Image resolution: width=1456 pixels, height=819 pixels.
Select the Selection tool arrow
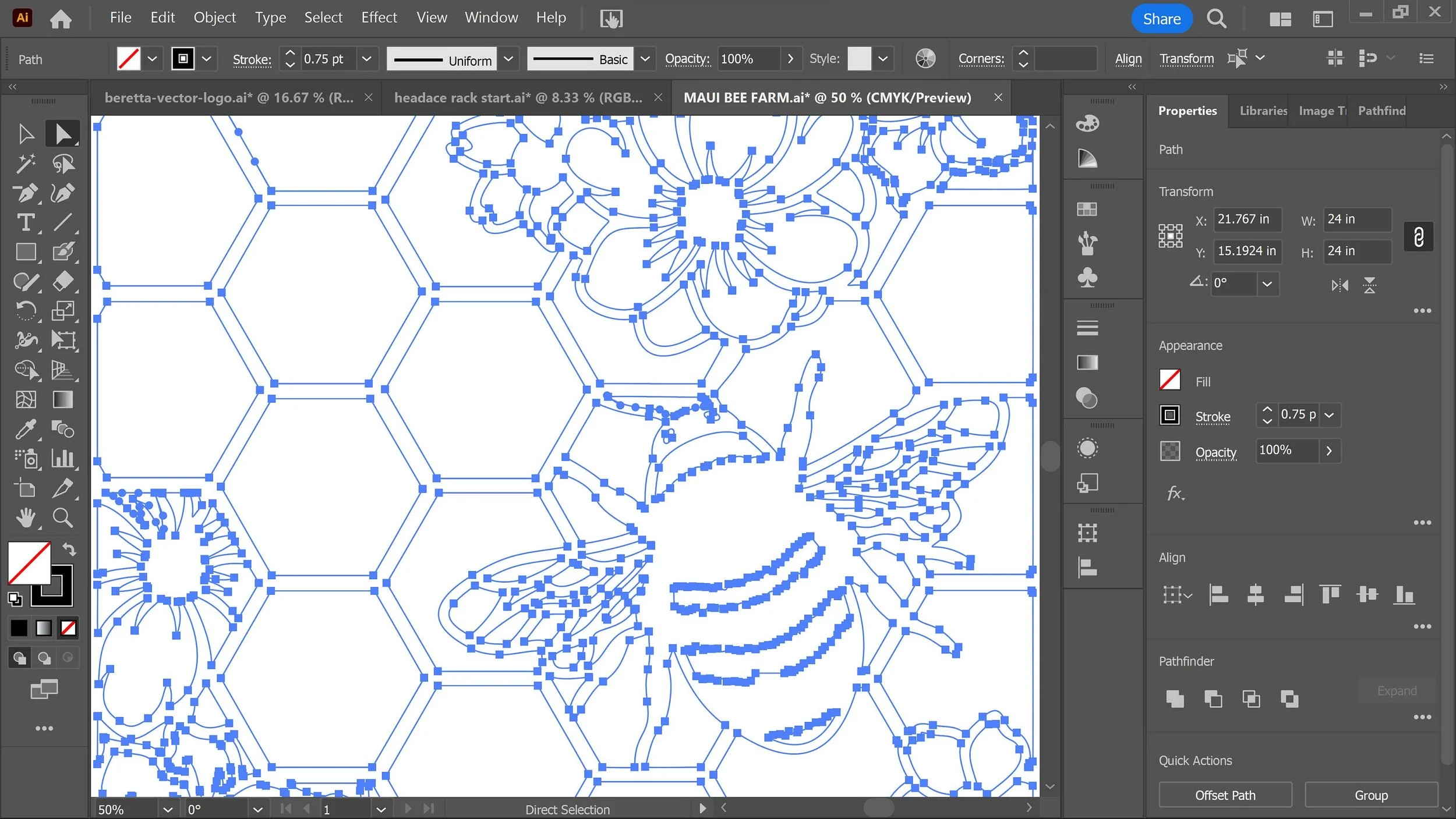pyautogui.click(x=26, y=134)
